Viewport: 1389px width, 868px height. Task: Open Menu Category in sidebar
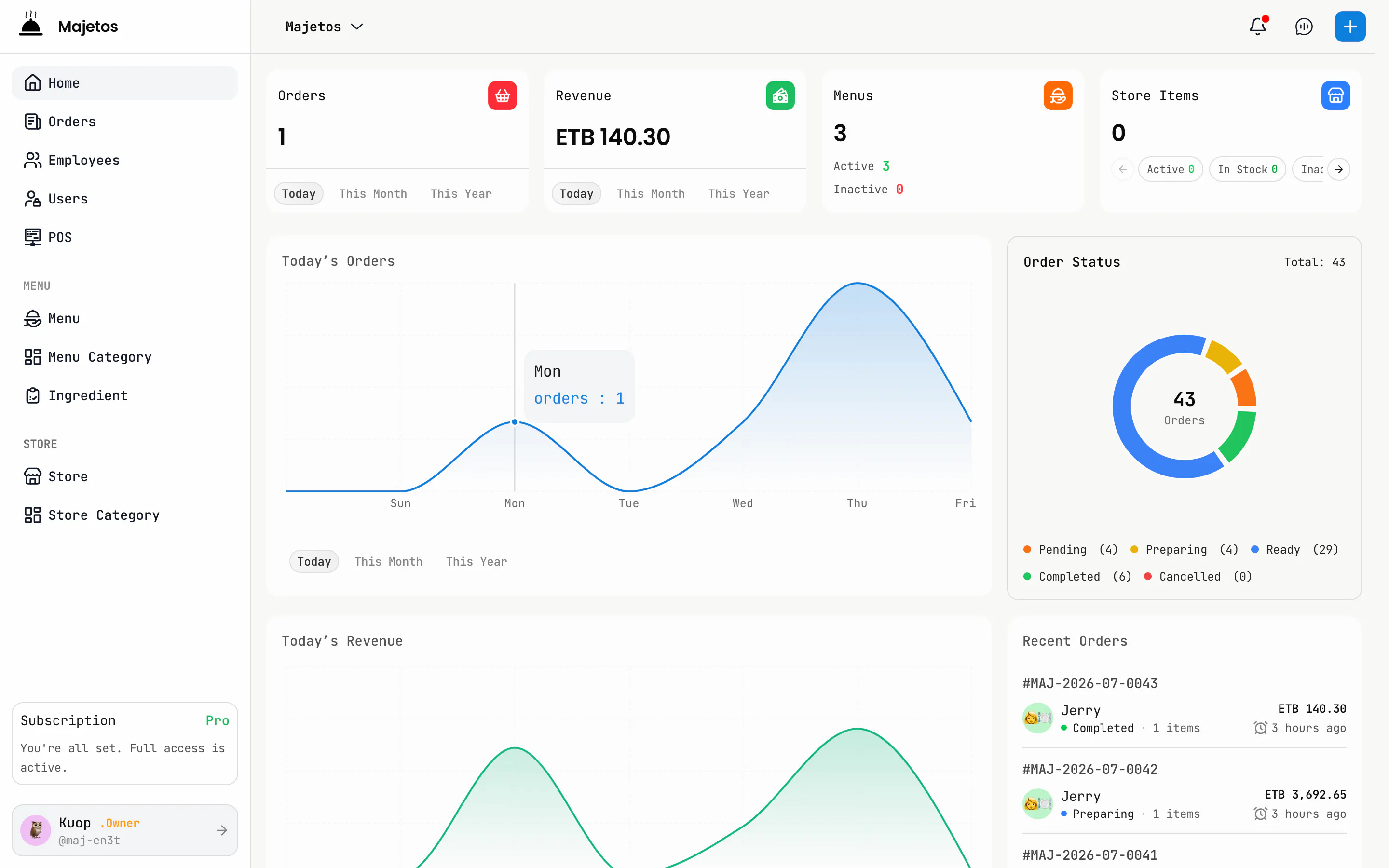coord(124,357)
